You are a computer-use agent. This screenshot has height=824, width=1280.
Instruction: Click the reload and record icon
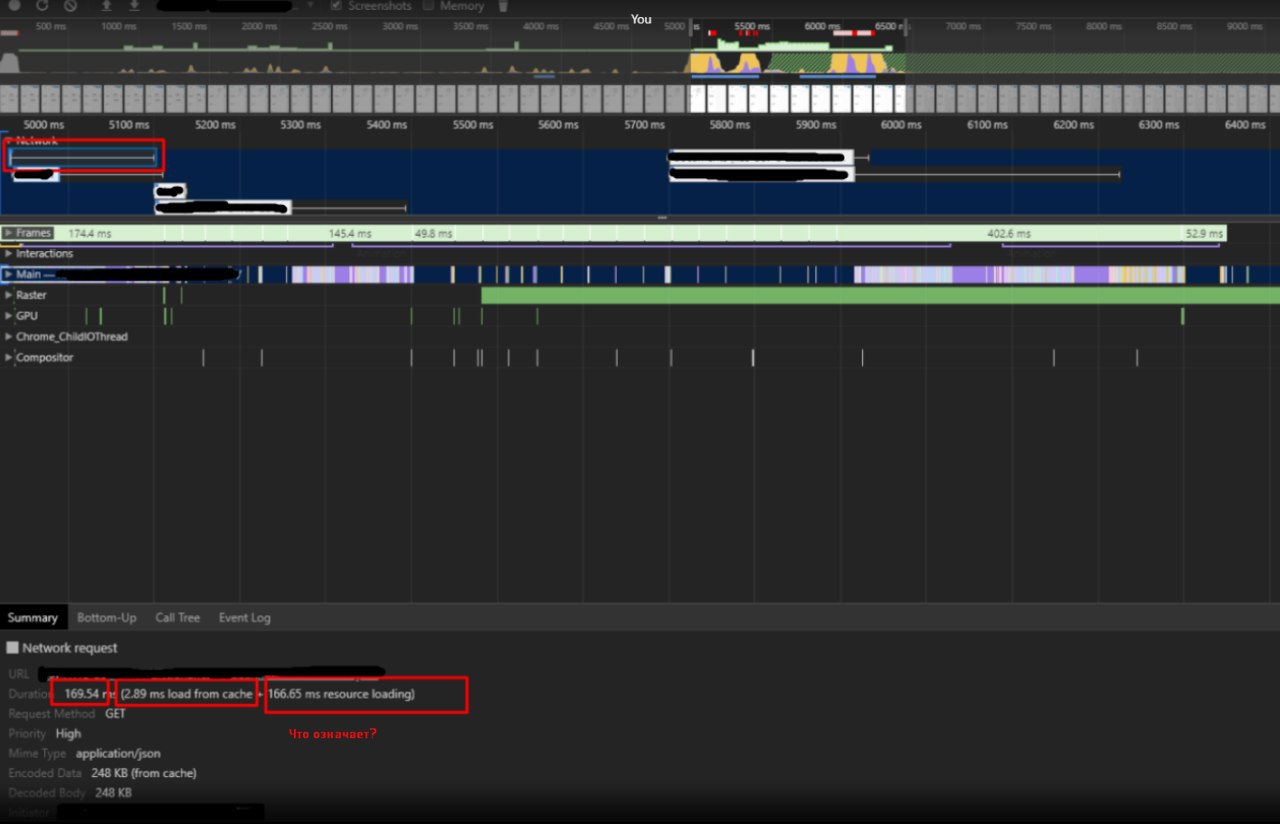[x=42, y=5]
